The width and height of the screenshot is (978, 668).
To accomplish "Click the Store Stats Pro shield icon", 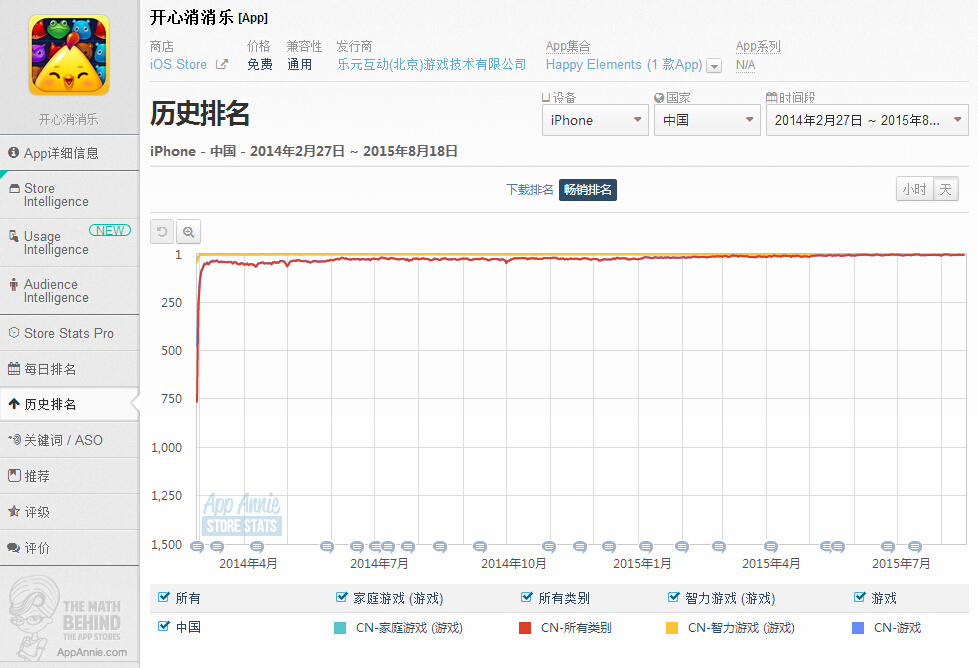I will pos(14,332).
